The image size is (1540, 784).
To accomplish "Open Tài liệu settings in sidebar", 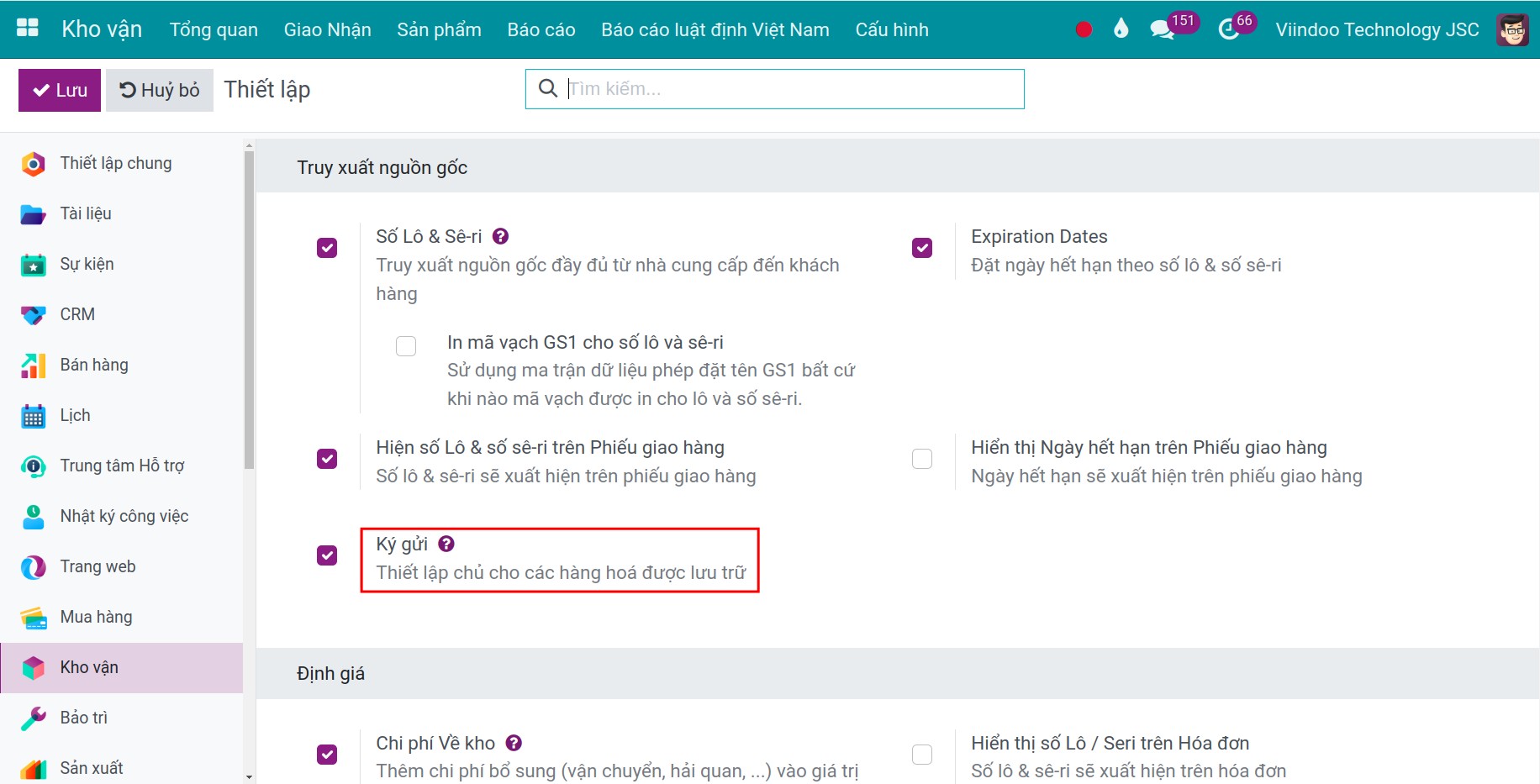I will pyautogui.click(x=122, y=213).
